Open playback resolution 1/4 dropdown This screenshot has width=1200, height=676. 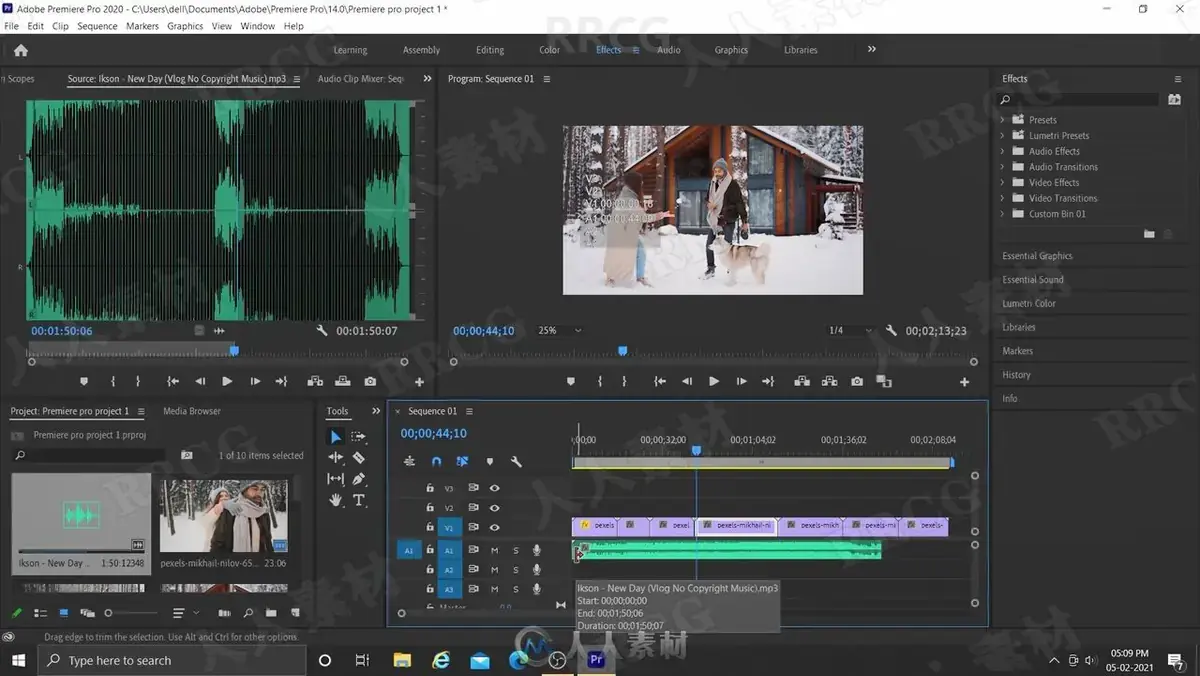click(848, 331)
